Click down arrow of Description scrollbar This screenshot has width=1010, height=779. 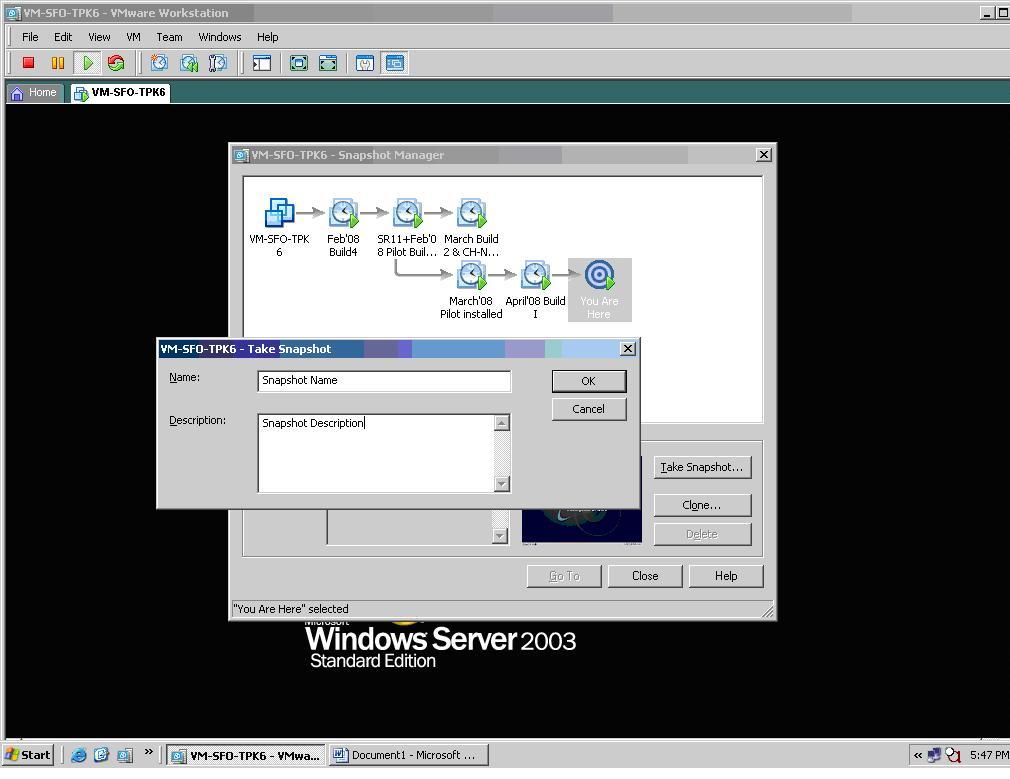(502, 484)
